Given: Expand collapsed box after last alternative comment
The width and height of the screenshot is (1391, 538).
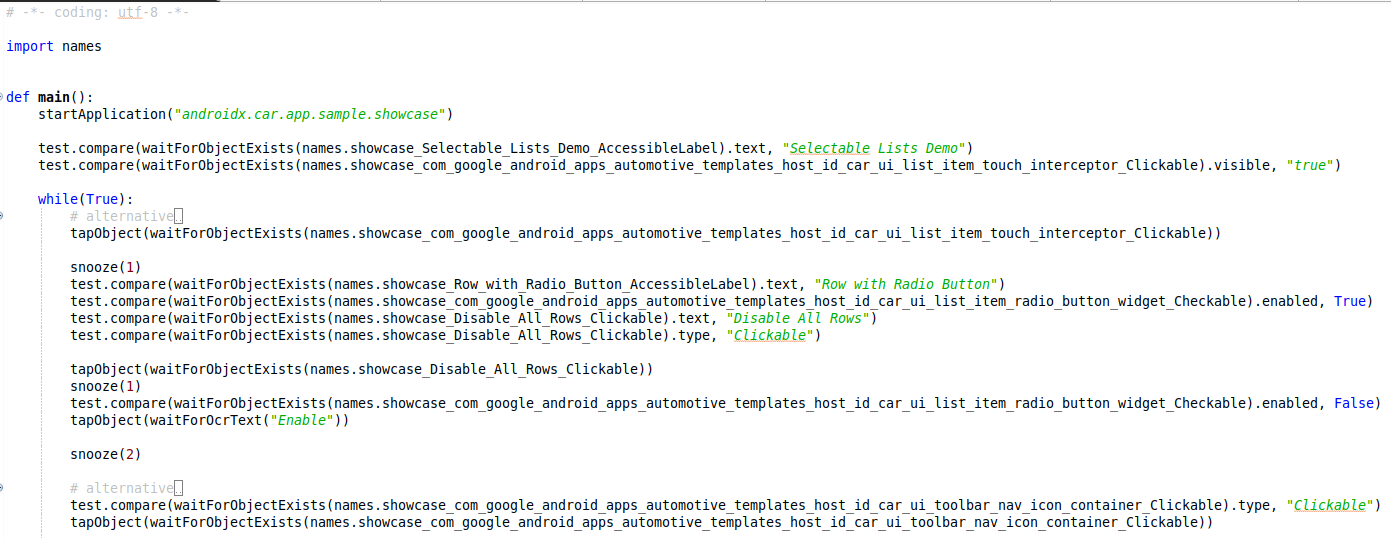Looking at the screenshot, I should 178,488.
